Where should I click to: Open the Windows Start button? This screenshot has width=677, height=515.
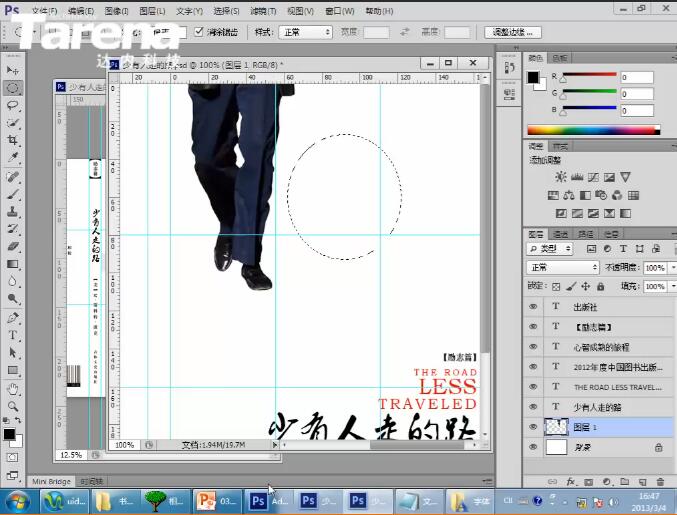click(17, 502)
